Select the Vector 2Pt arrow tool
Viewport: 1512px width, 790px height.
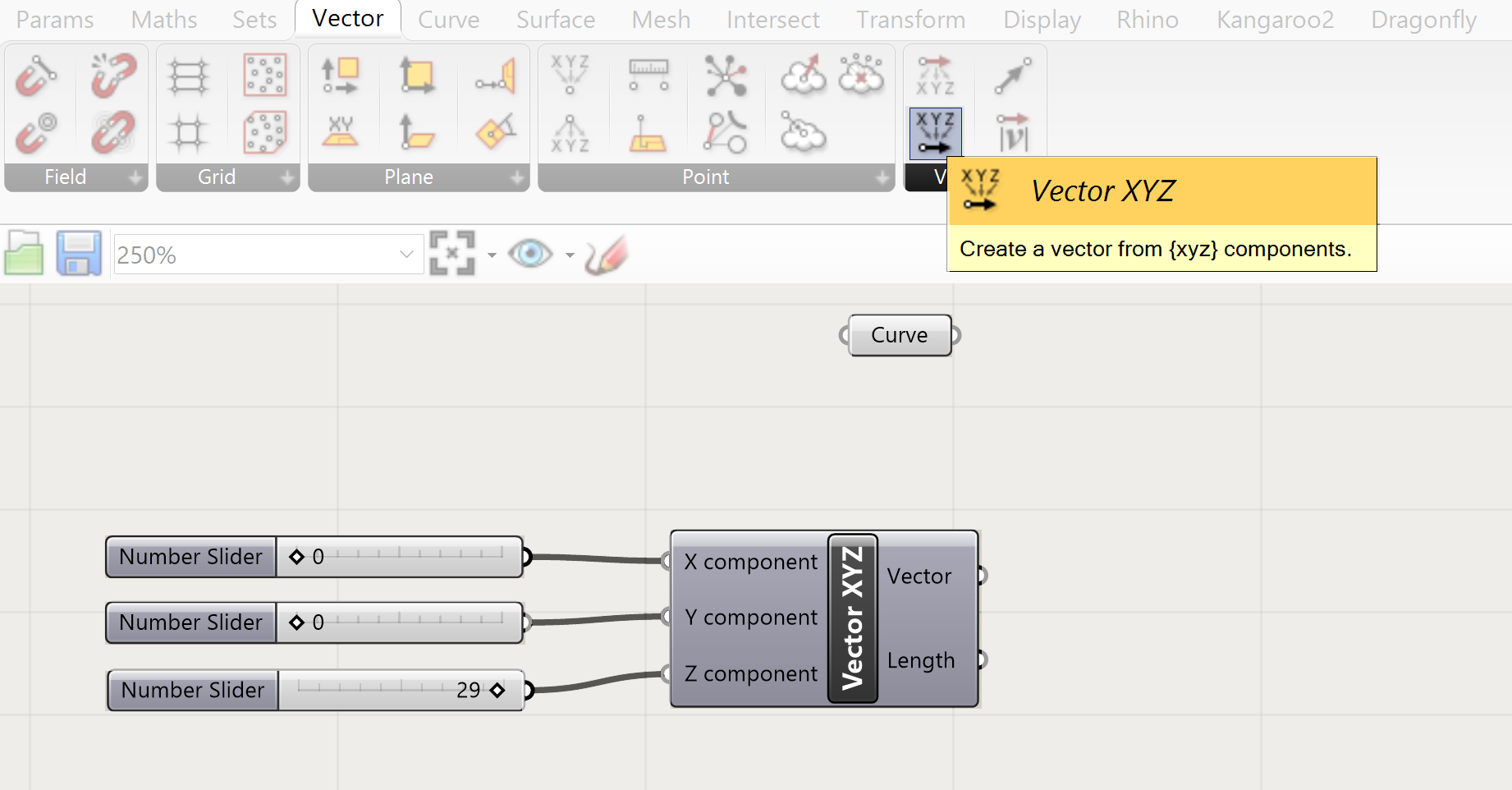coord(1015,76)
